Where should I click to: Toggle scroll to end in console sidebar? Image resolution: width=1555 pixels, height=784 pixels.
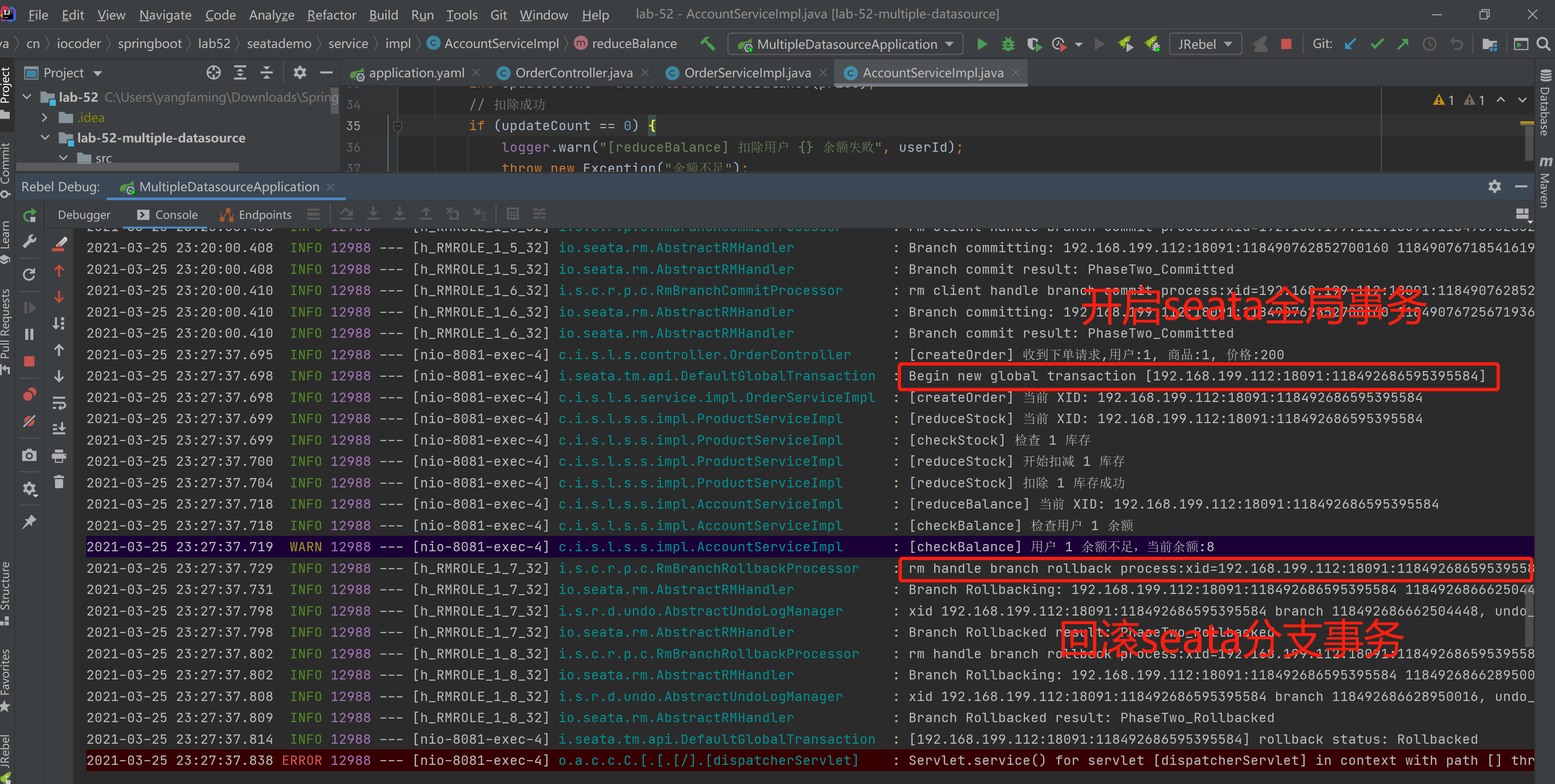[59, 428]
